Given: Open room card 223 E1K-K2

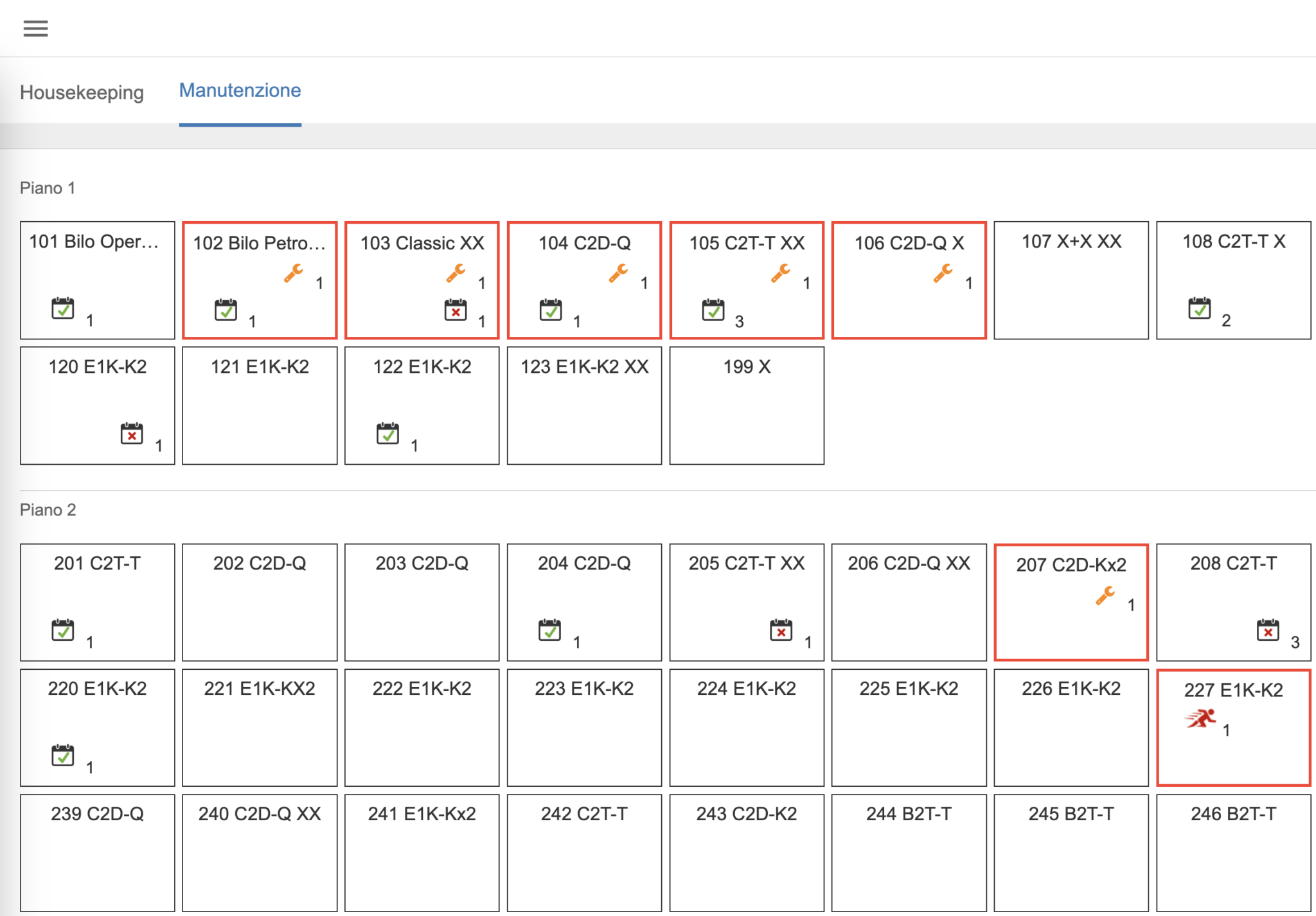Looking at the screenshot, I should tap(584, 728).
